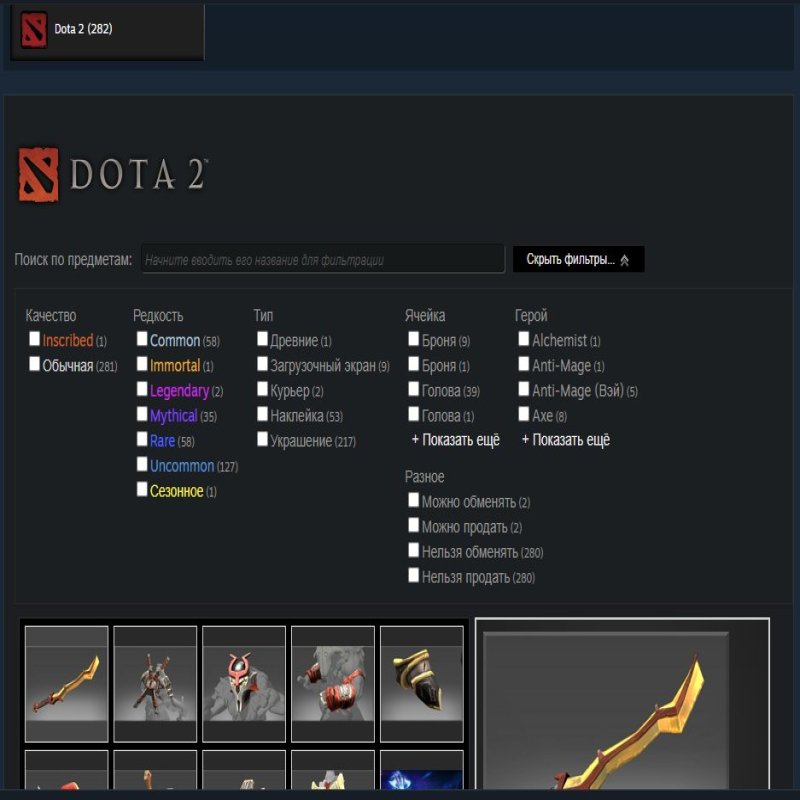Viewport: 800px width, 800px height.
Task: Check the Immortal rarity filter
Action: click(142, 364)
